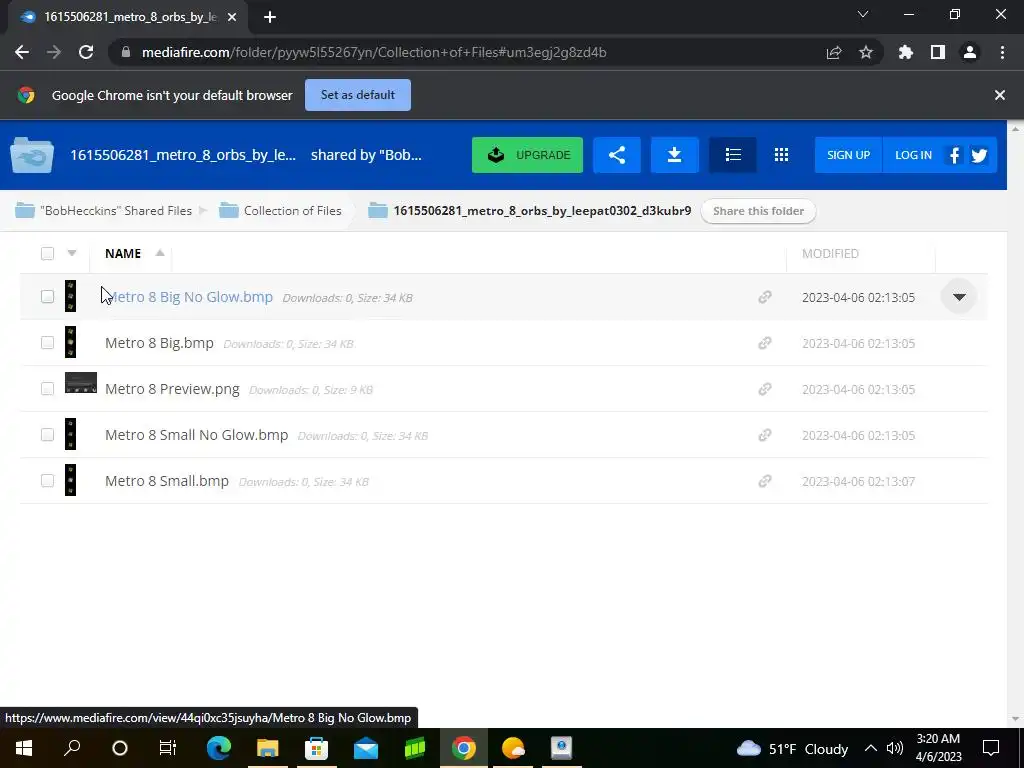Copy link for Metro 8 Small No Glow.bmp
1024x768 pixels.
click(x=765, y=435)
